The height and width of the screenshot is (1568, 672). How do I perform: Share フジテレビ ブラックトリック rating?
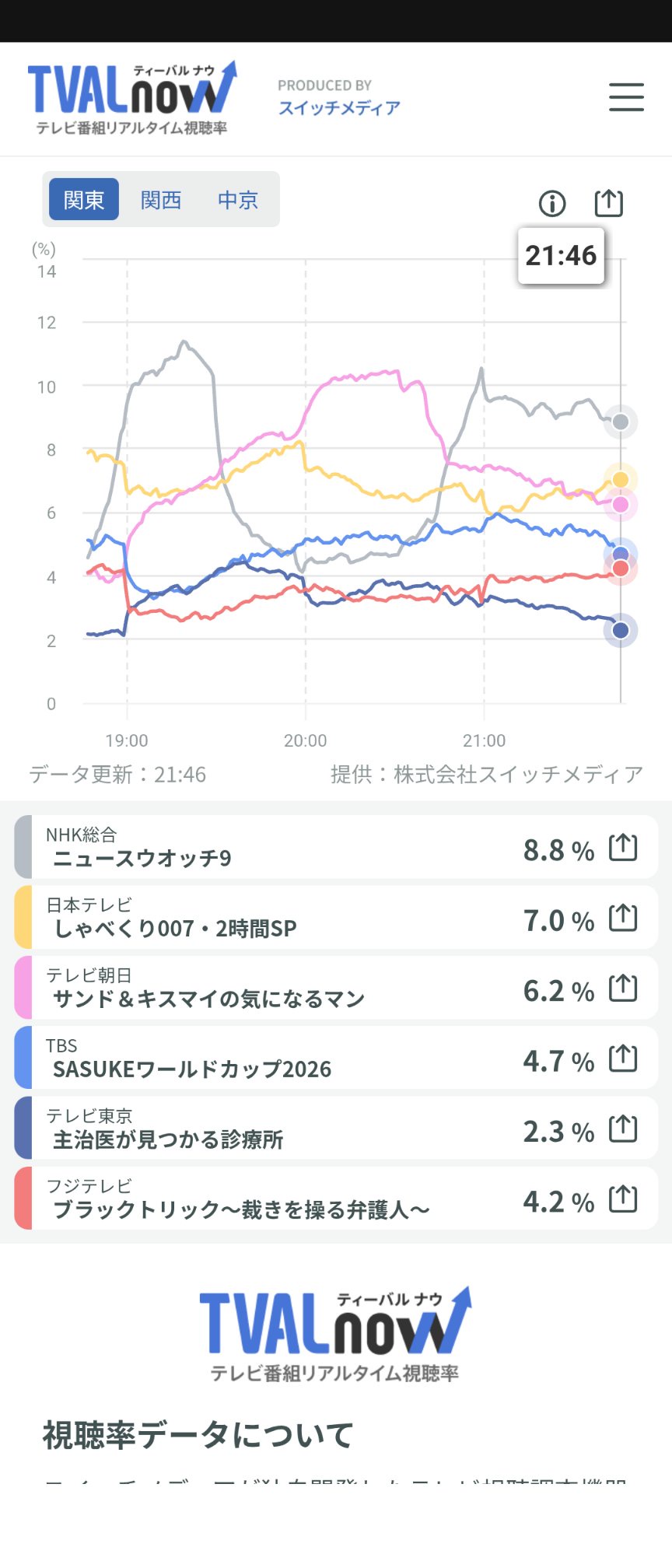click(x=623, y=1199)
